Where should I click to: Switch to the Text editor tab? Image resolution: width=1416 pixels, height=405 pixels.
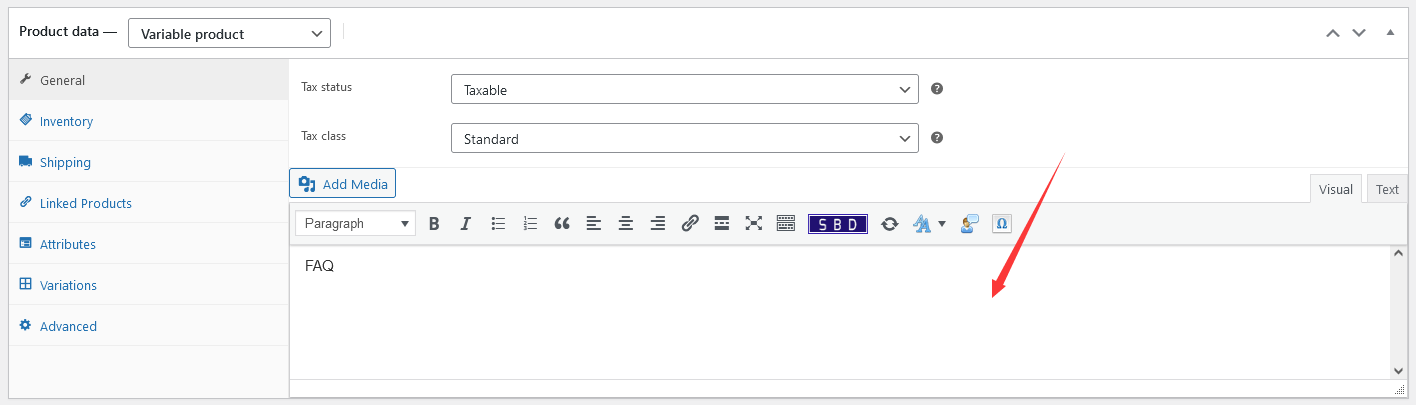coord(1387,189)
